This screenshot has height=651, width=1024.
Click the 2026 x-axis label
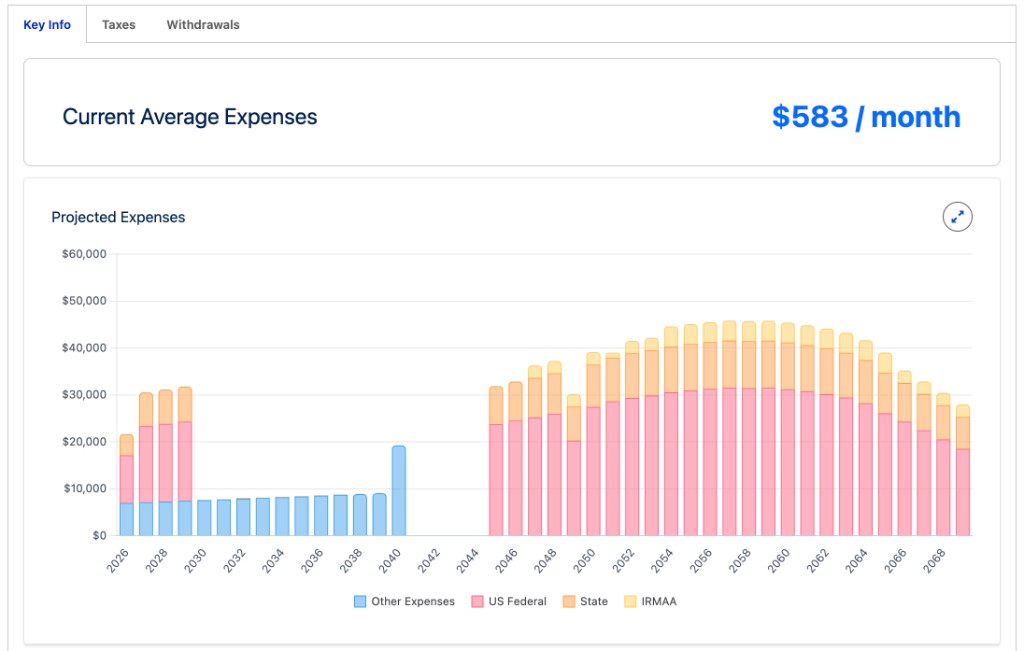click(x=118, y=561)
